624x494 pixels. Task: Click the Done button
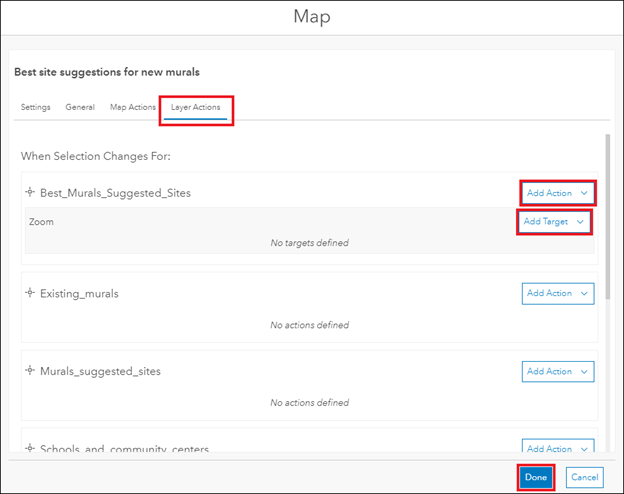tap(536, 477)
